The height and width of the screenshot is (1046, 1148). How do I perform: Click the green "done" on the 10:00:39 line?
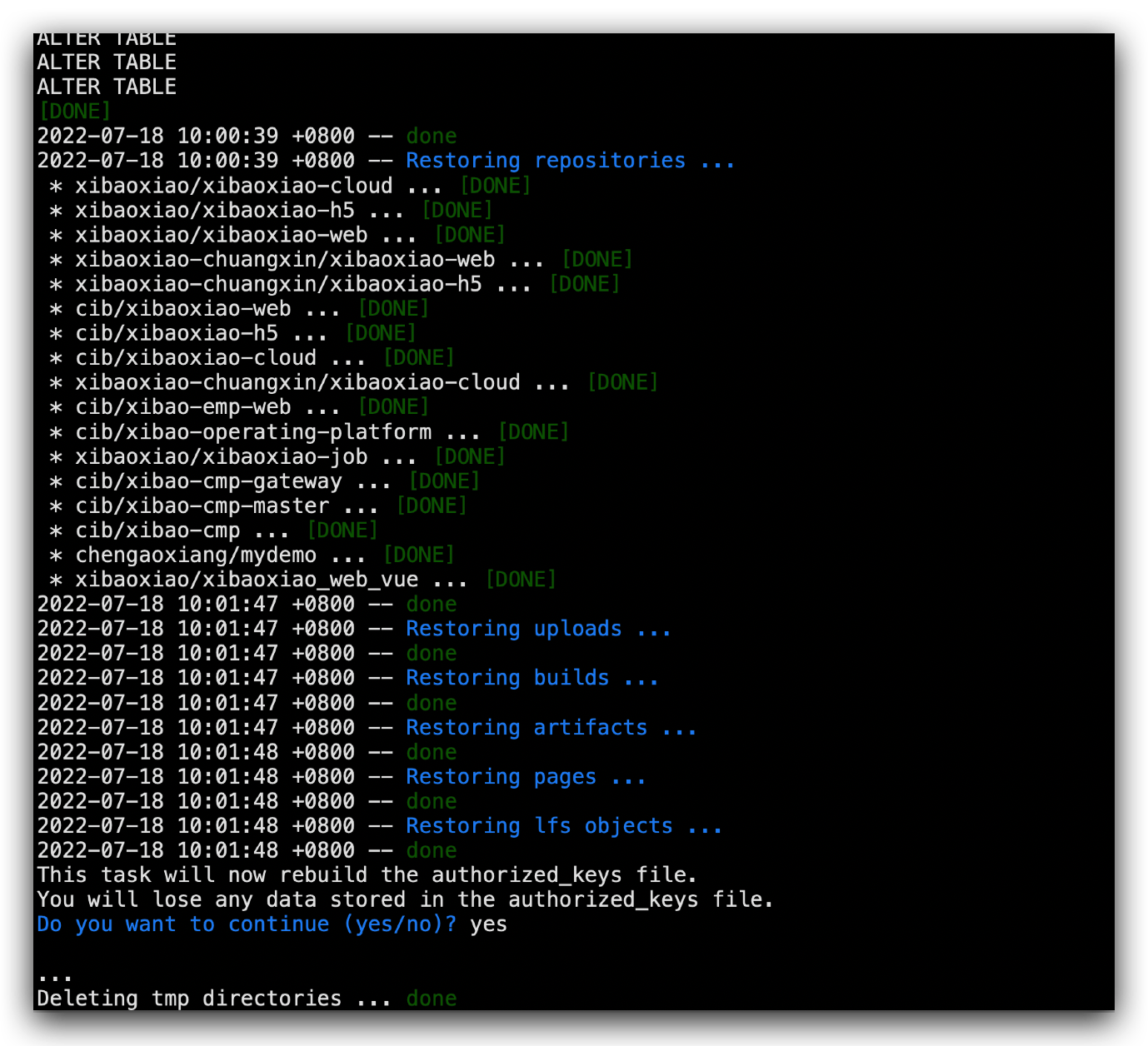(432, 137)
